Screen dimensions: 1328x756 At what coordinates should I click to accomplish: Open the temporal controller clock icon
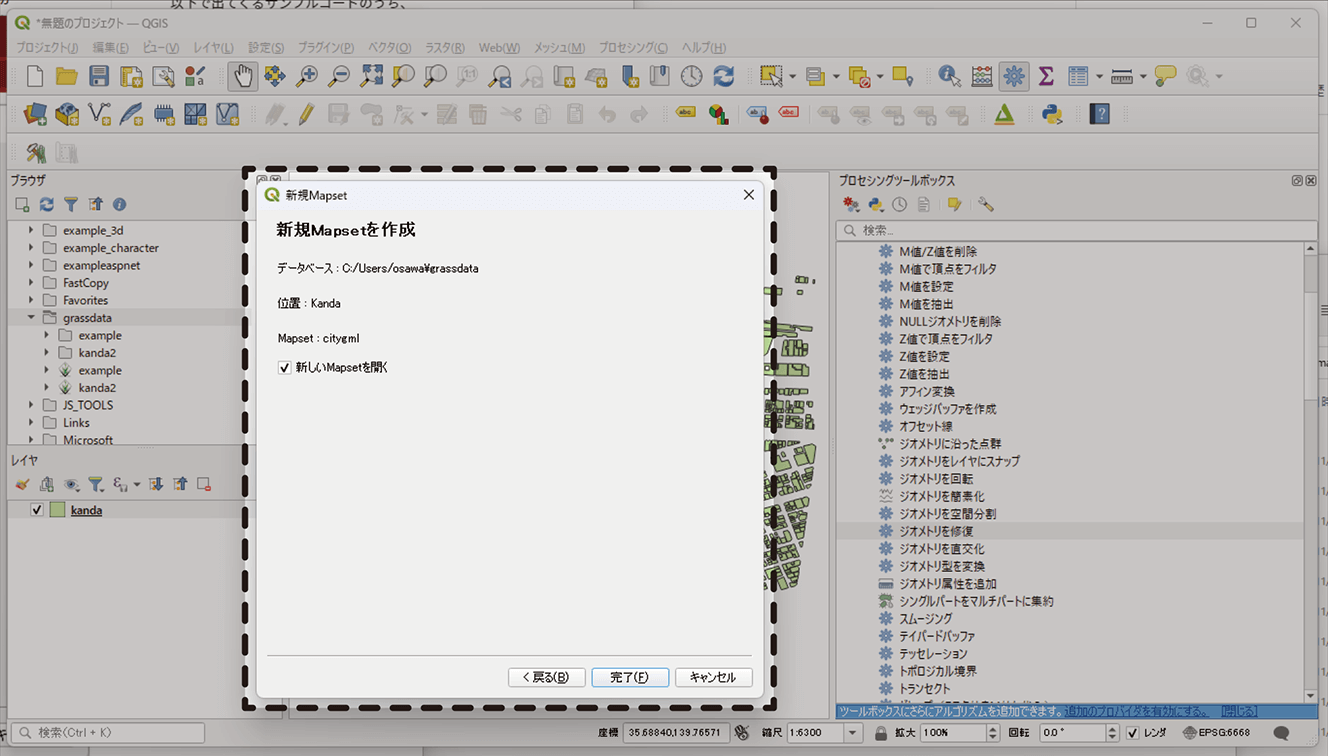click(691, 76)
